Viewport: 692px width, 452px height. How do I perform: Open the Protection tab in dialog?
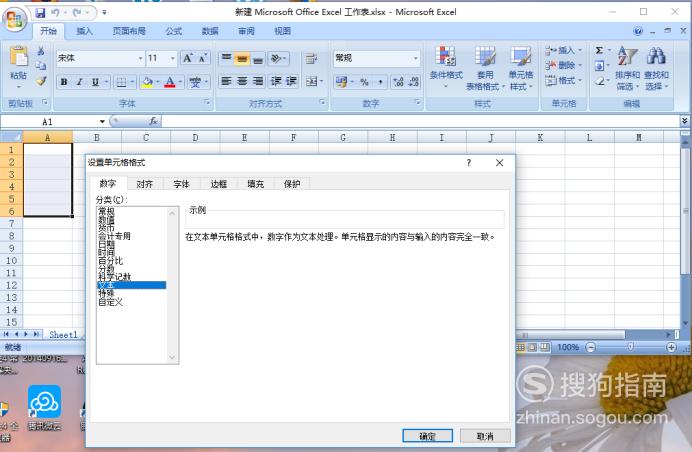click(292, 184)
